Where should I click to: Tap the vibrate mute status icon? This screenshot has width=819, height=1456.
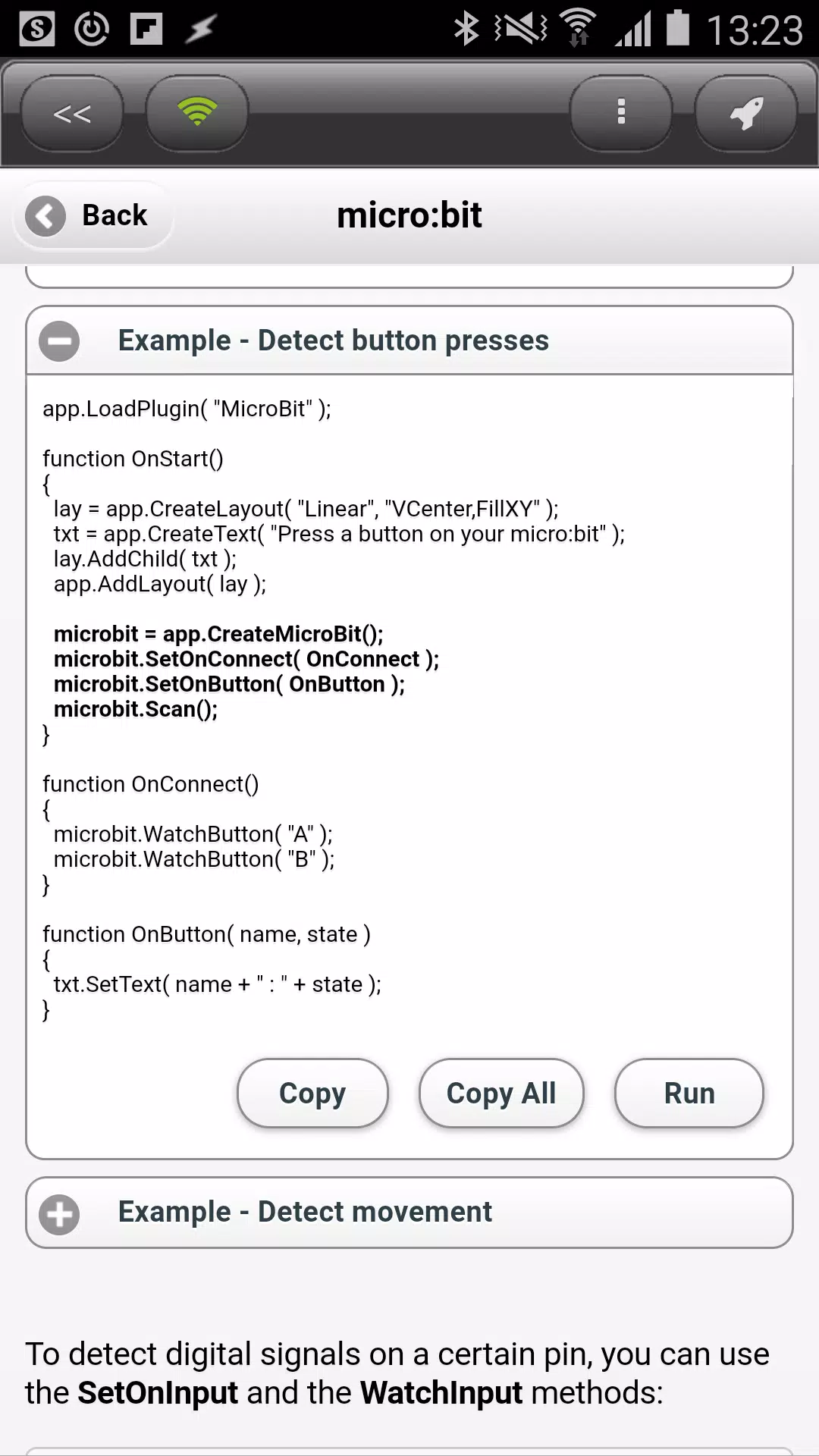[519, 30]
